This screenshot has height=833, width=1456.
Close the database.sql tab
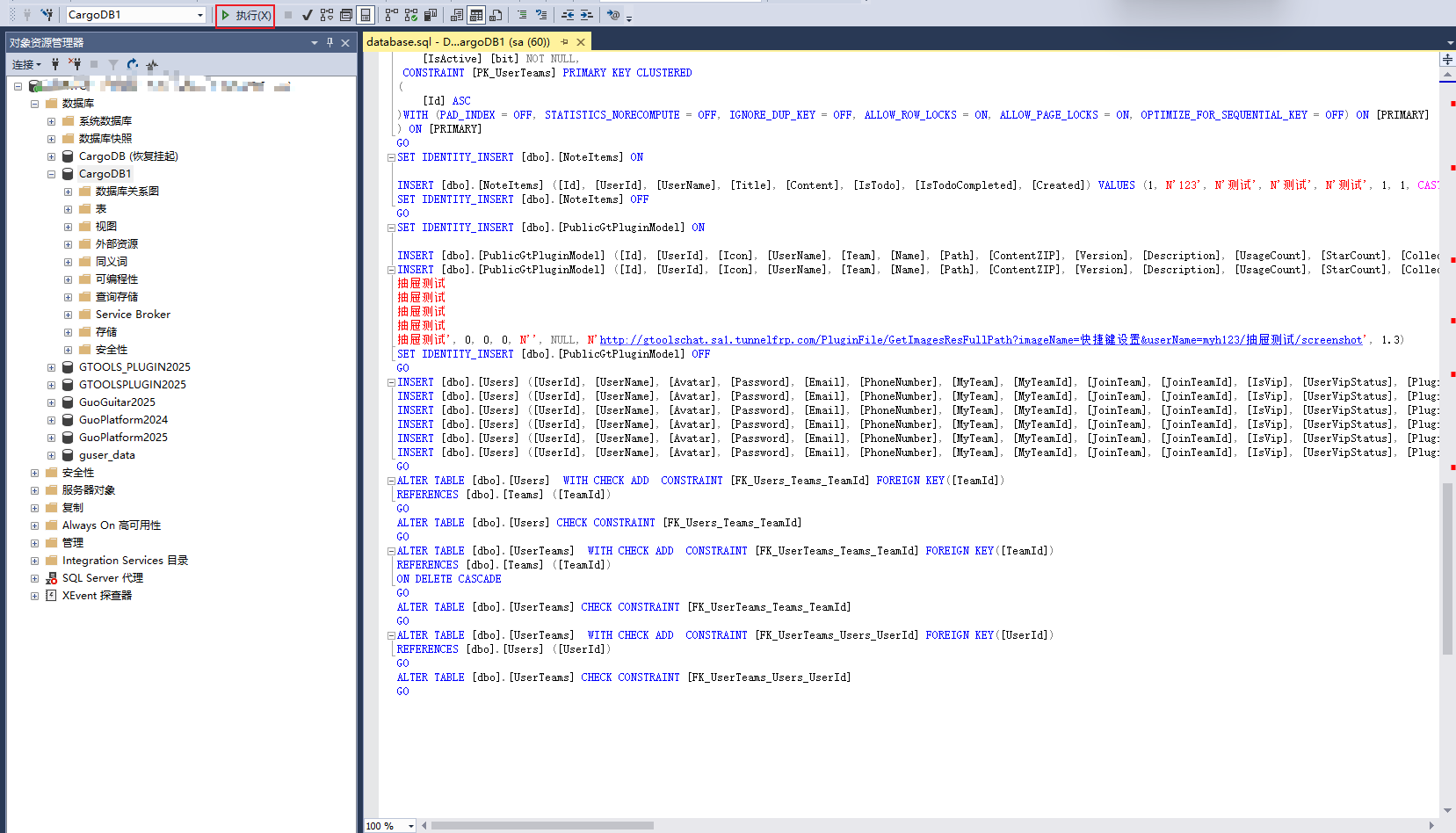[581, 41]
